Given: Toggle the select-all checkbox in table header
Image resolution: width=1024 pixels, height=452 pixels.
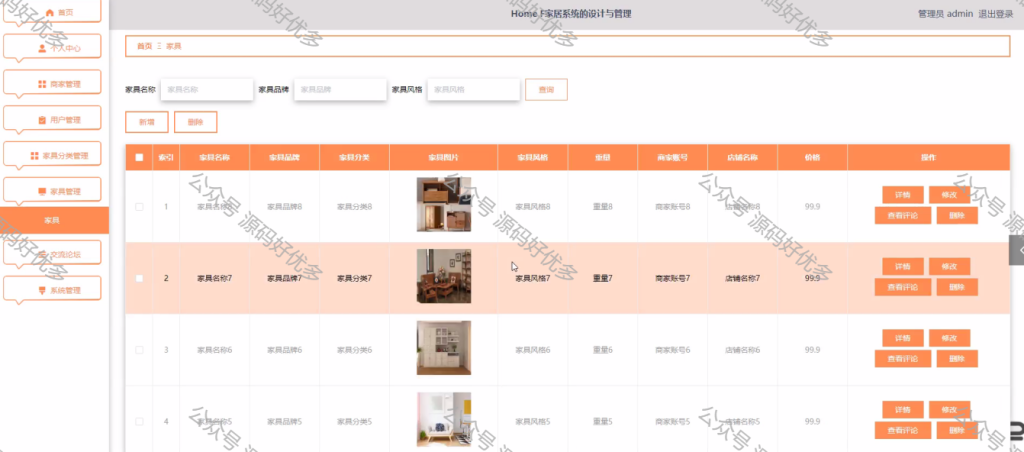Looking at the screenshot, I should (139, 157).
